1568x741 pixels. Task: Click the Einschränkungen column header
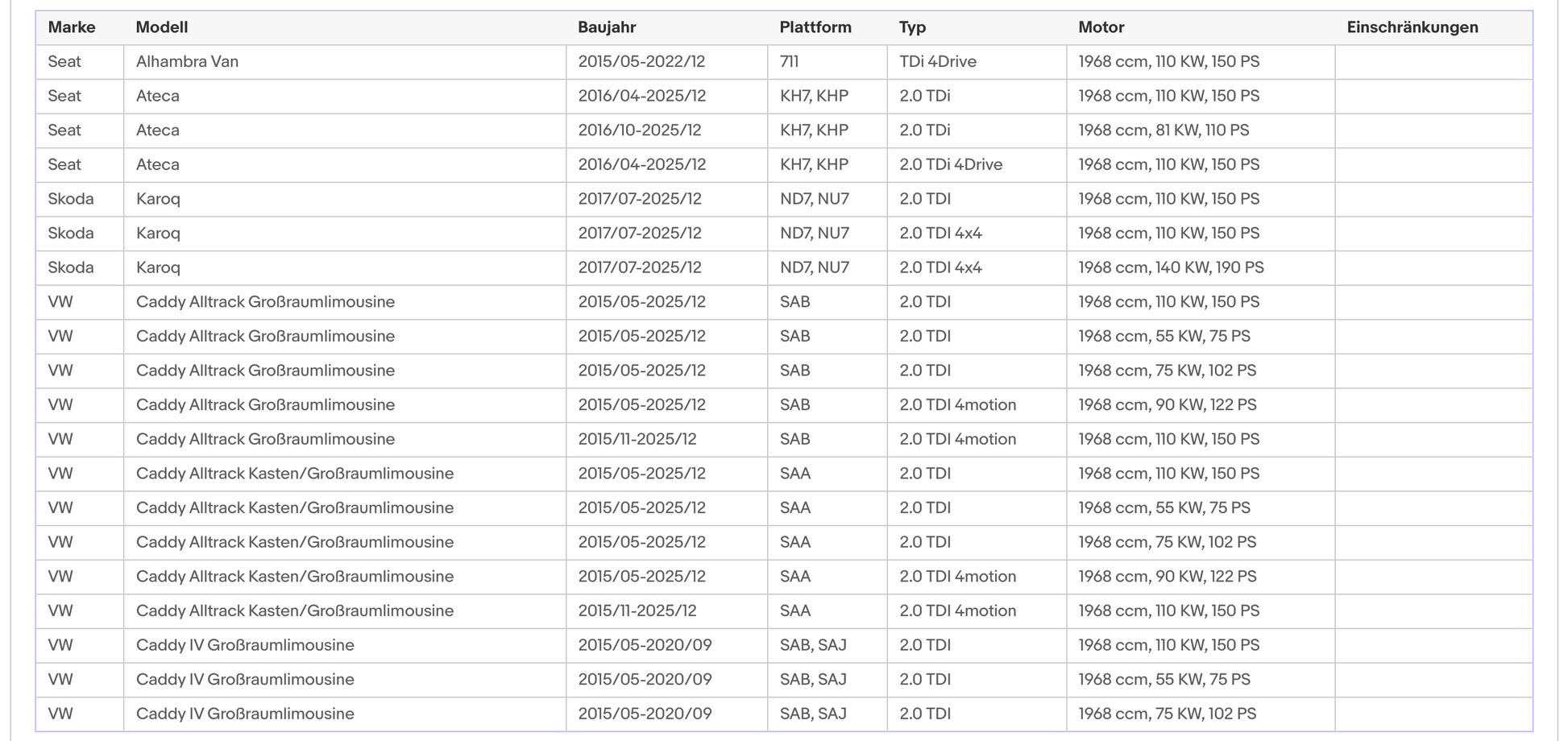[1412, 27]
